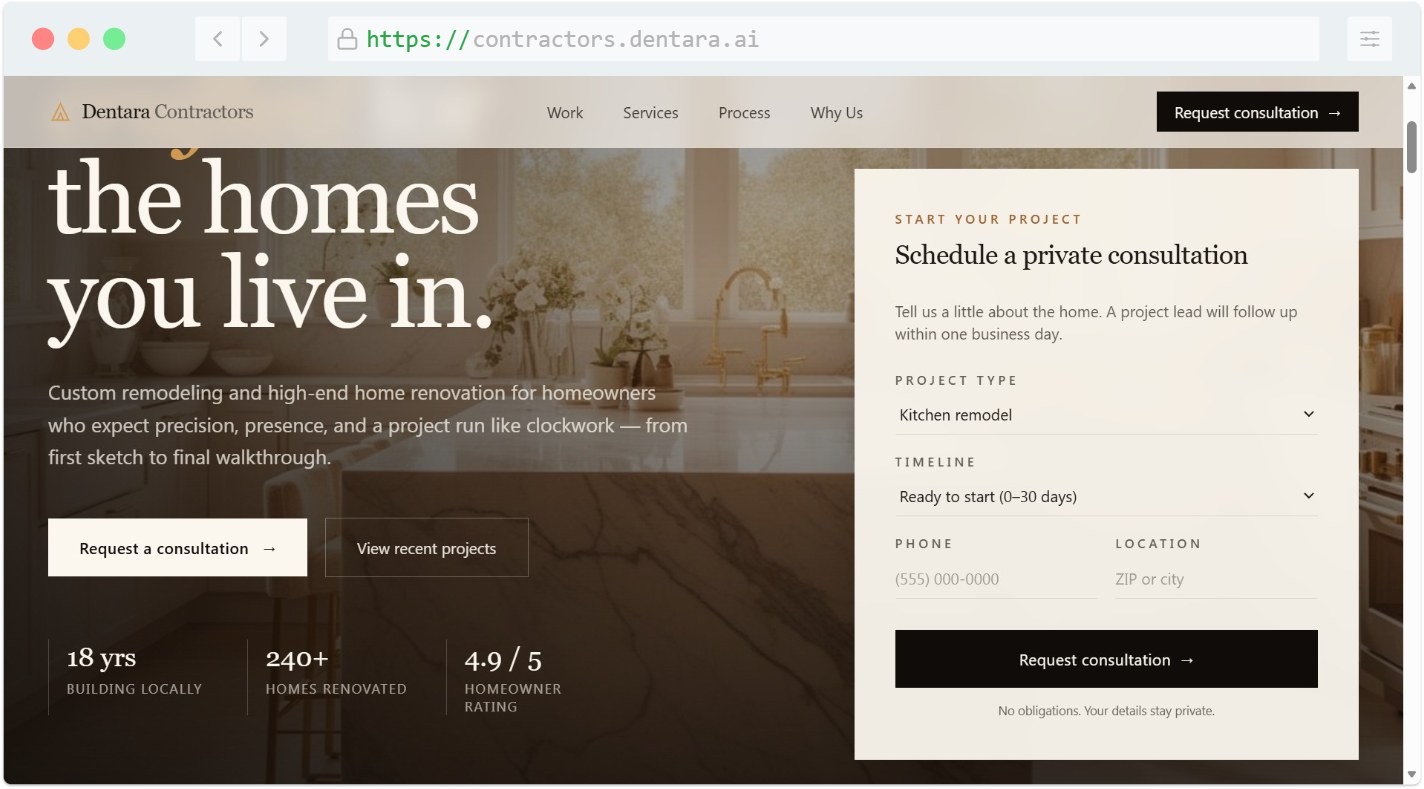This screenshot has width=1424, height=789.
Task: Click 'Schedule a private consultation' heading
Action: point(1071,255)
